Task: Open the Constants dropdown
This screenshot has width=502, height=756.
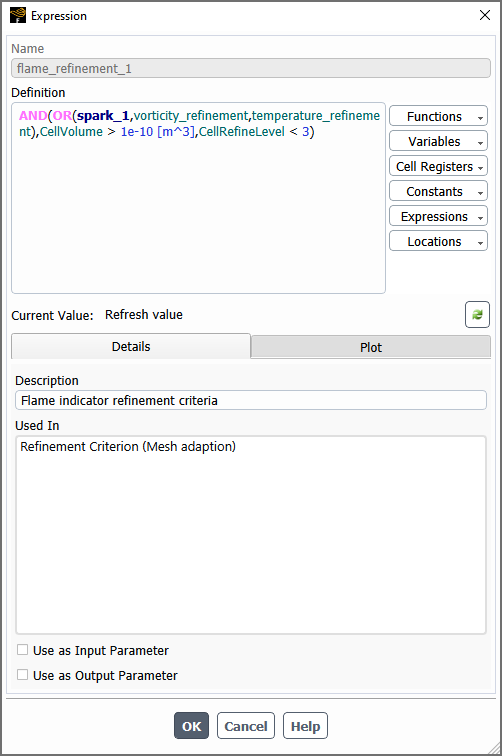Action: (438, 191)
